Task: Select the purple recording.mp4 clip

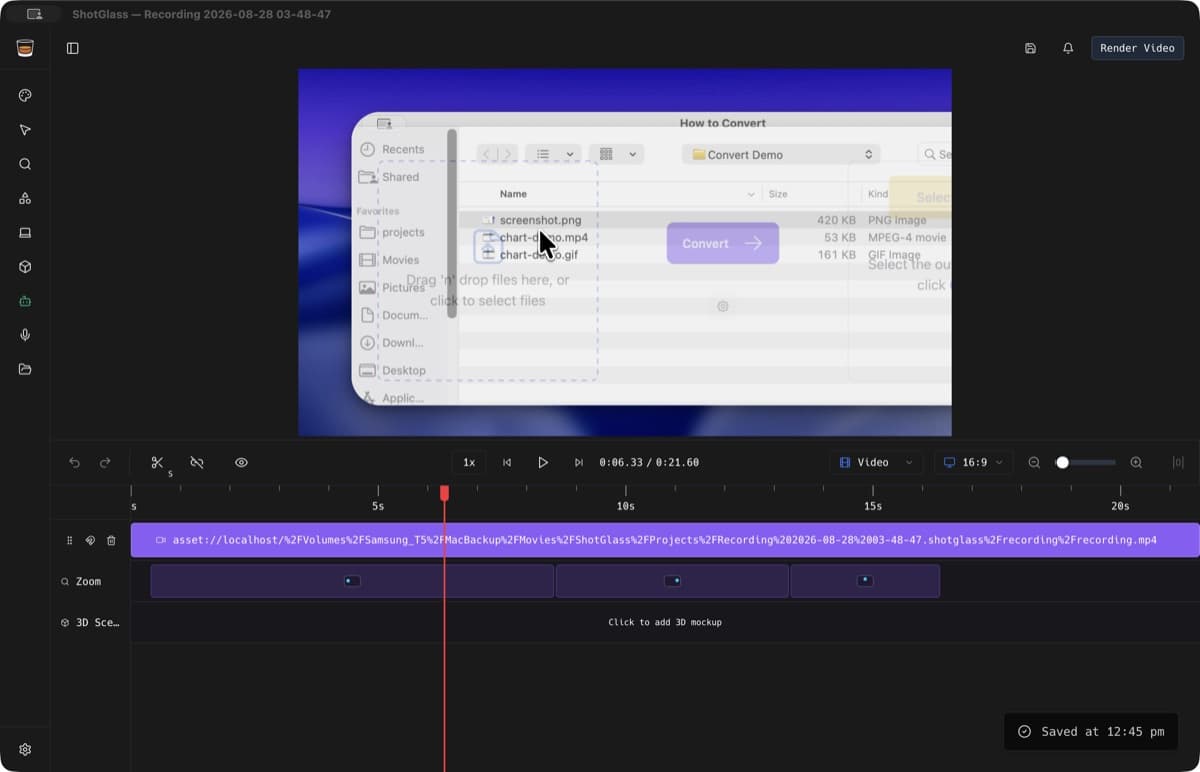Action: 665,540
